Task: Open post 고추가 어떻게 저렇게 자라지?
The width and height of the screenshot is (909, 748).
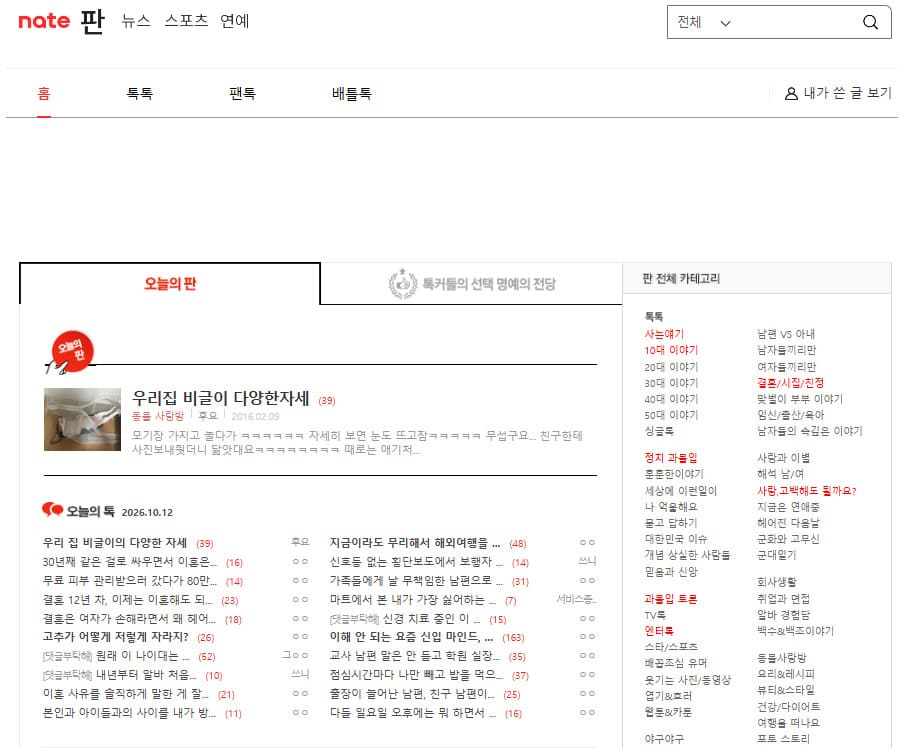Action: 115,637
